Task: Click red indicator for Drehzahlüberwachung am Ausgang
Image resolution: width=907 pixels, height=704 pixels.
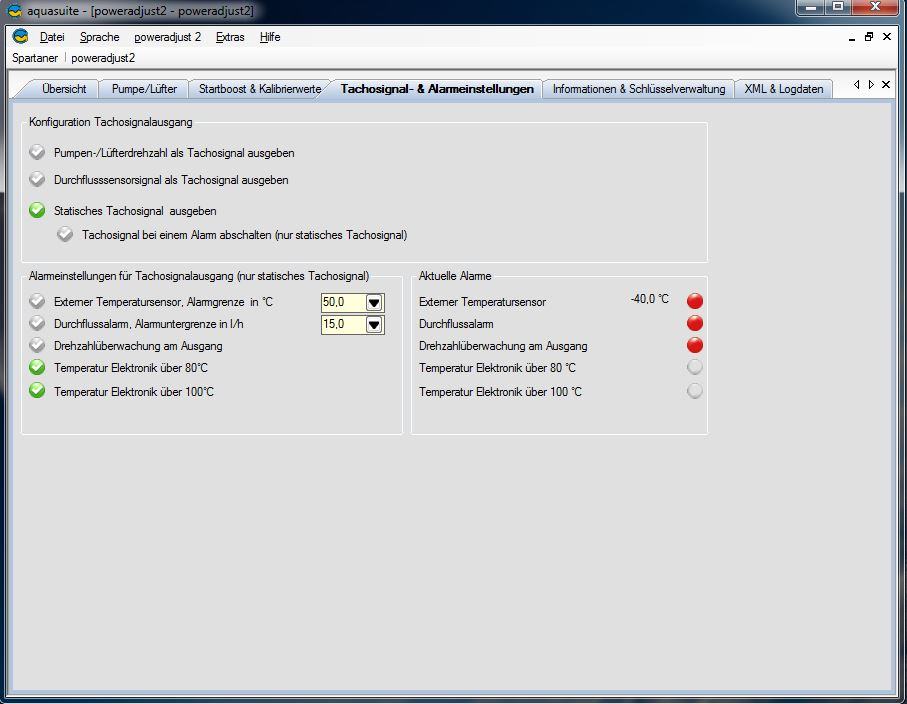Action: 695,345
